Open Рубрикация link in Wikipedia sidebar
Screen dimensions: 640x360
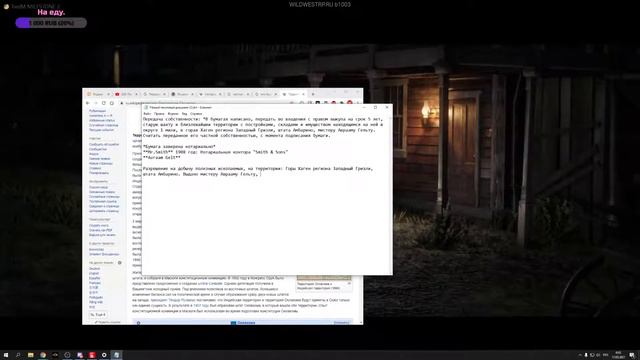tap(97, 111)
